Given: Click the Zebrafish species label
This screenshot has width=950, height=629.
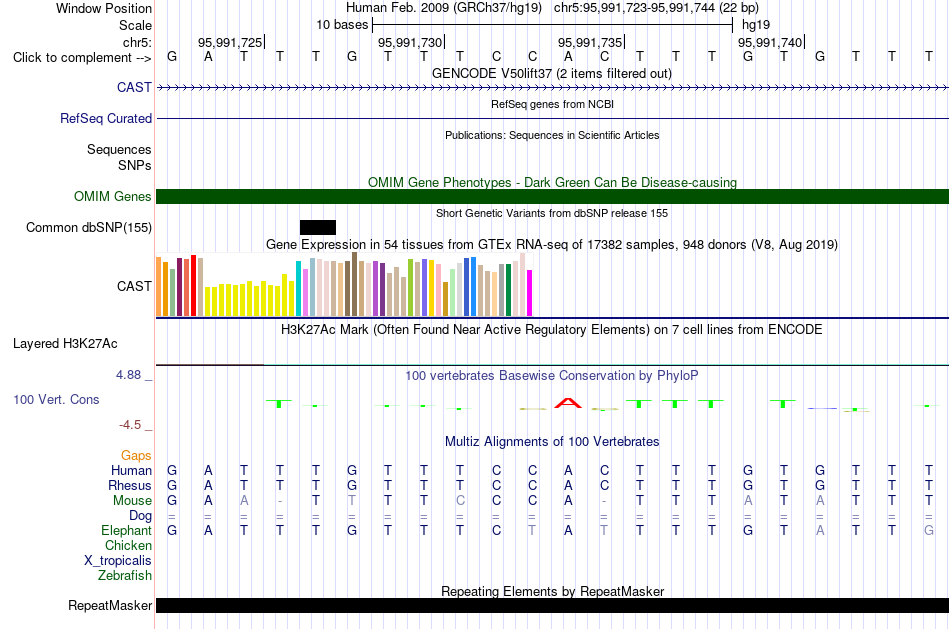Looking at the screenshot, I should coord(125,575).
